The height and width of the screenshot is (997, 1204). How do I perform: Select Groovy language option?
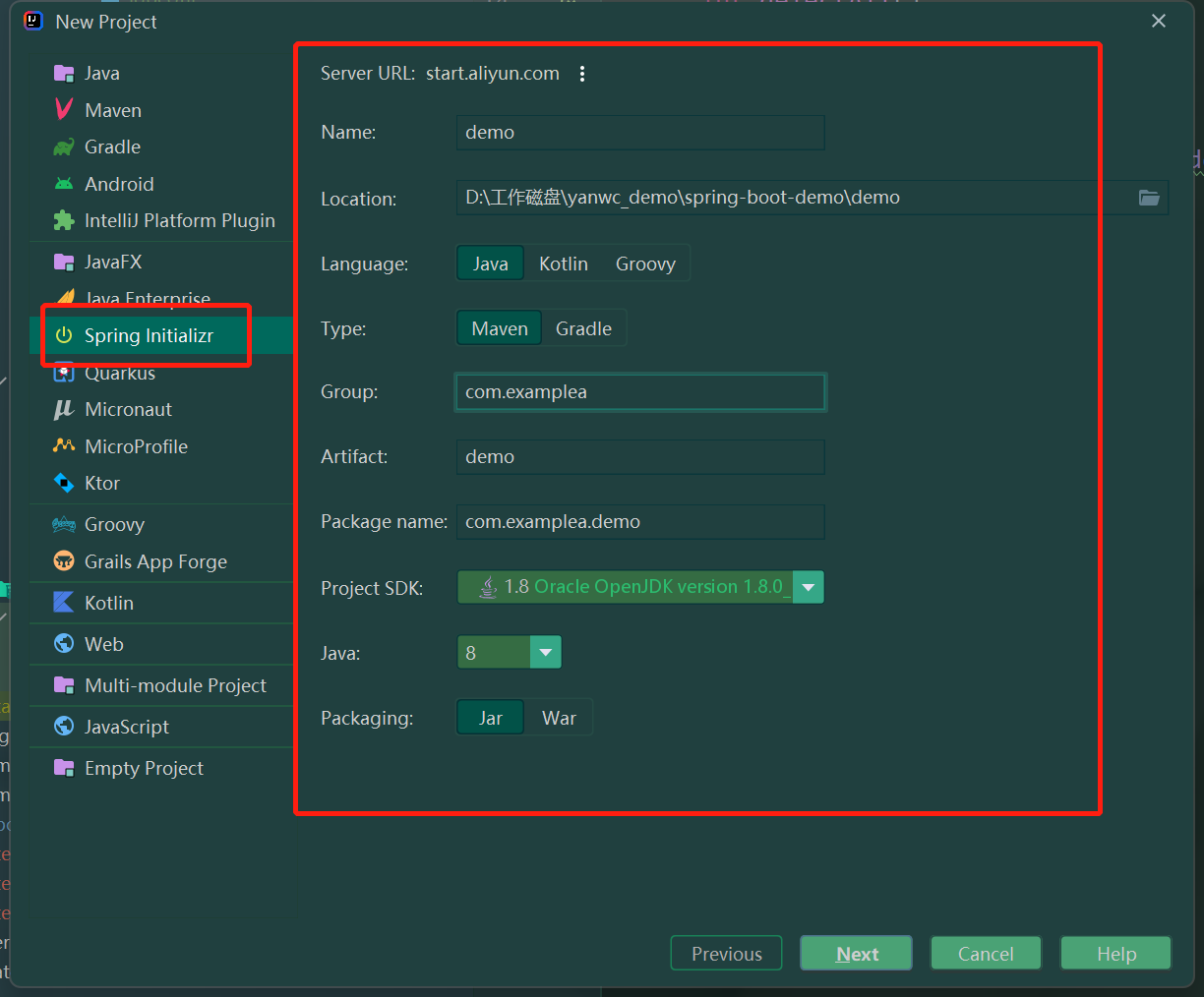click(x=645, y=264)
